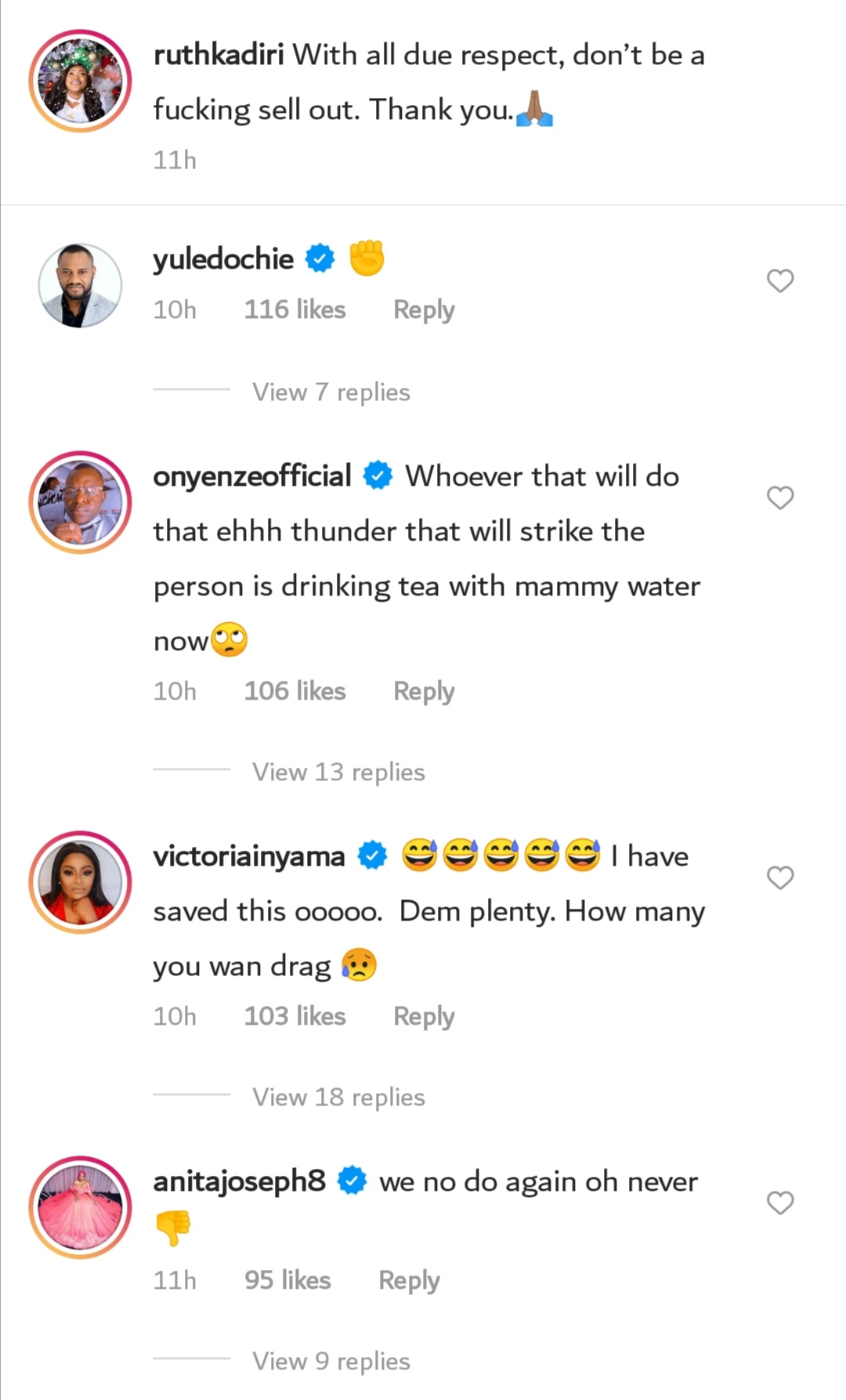Like onyenzeofficial's comment with the heart

coord(779,497)
